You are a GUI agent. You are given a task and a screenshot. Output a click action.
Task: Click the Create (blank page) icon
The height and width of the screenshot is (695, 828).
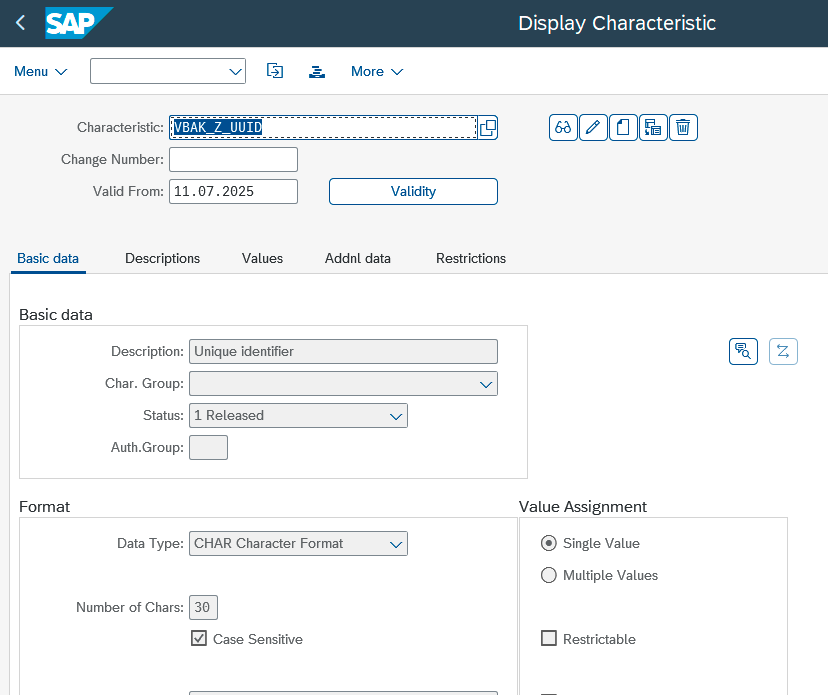pos(623,128)
